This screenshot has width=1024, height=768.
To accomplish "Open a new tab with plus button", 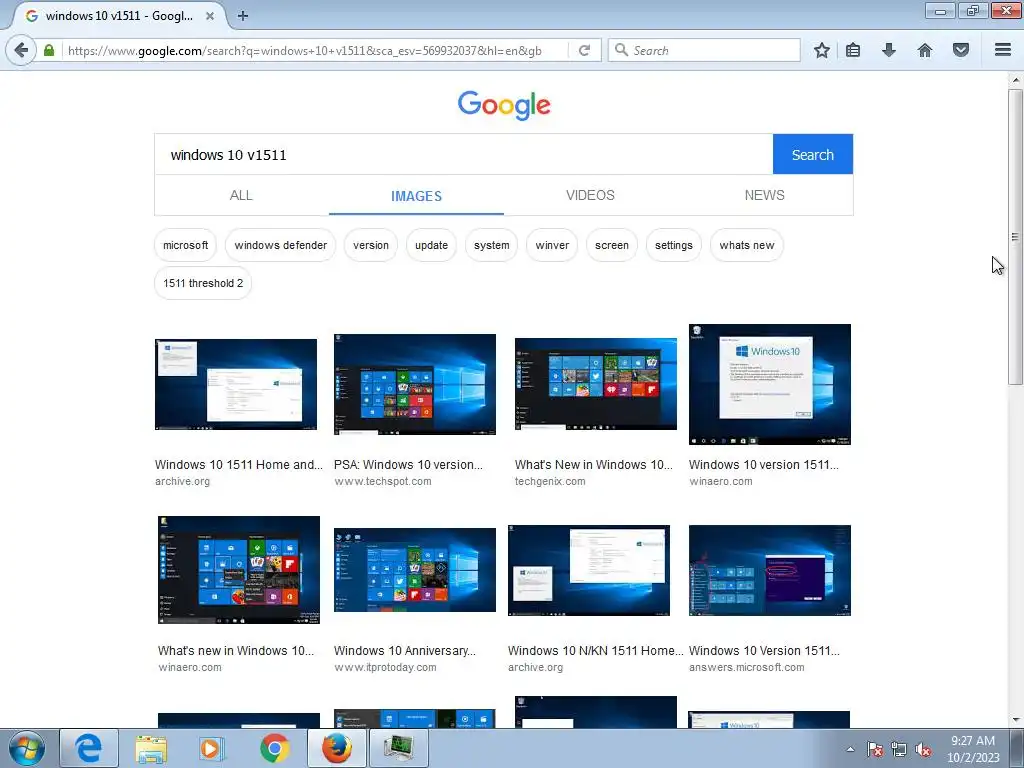I will tap(243, 16).
